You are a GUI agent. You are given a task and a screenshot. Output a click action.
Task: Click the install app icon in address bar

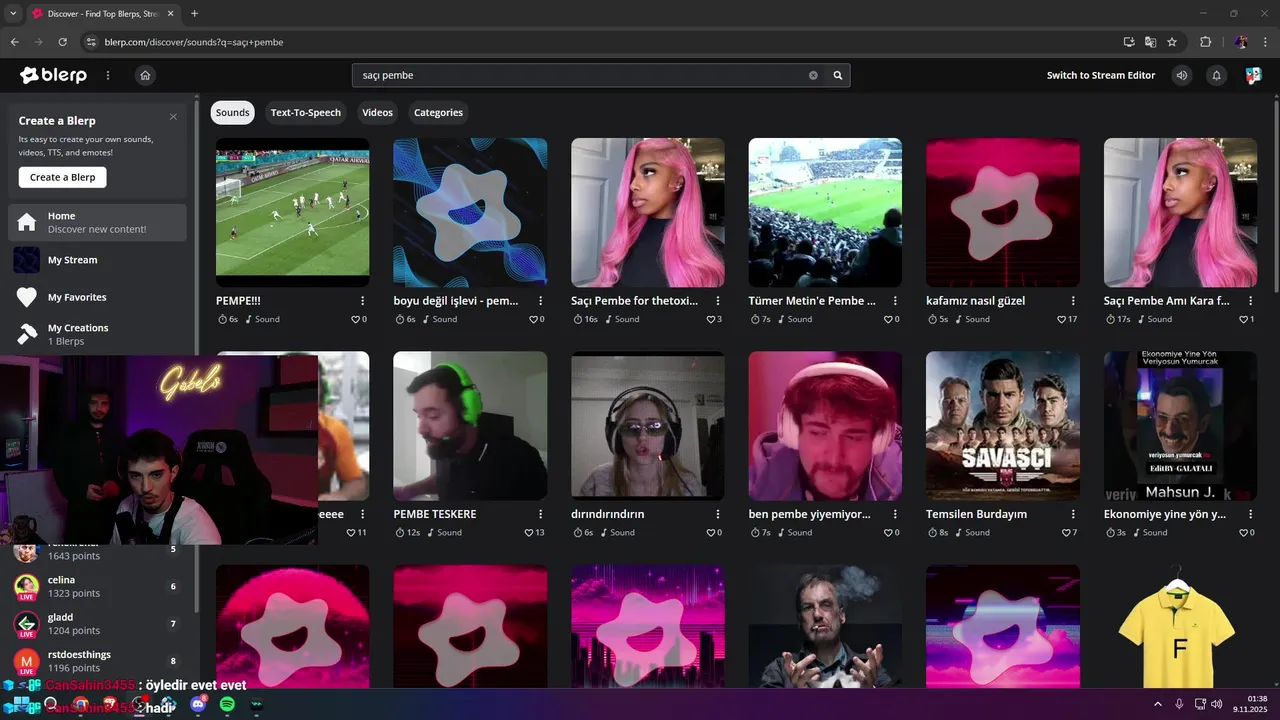(x=1129, y=42)
